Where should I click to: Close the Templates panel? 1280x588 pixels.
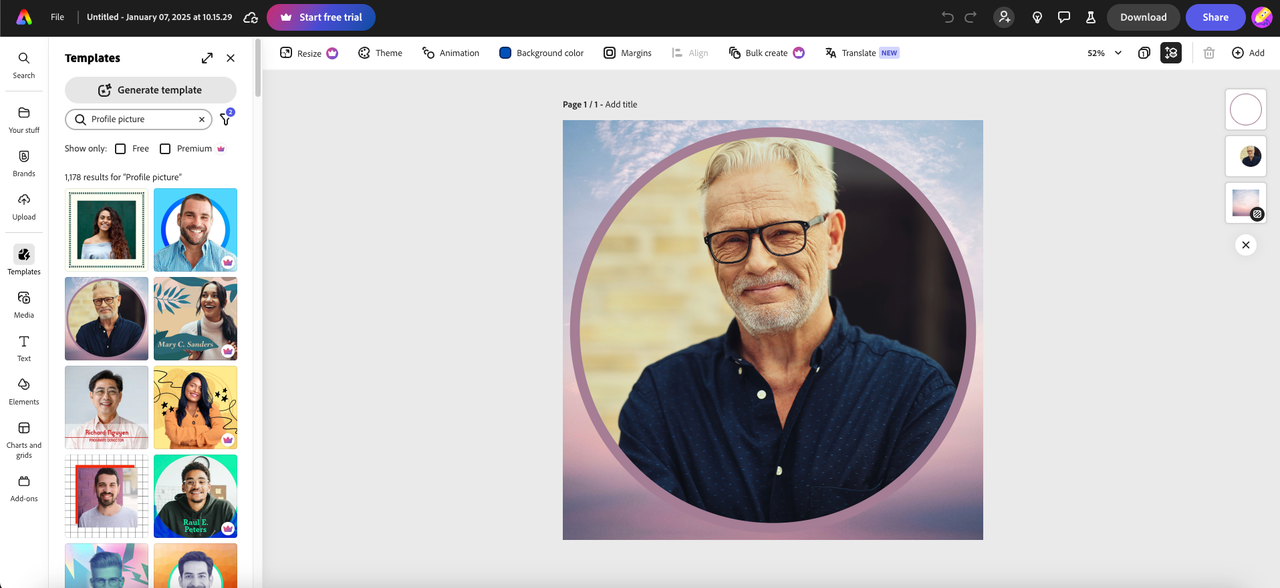coord(231,58)
